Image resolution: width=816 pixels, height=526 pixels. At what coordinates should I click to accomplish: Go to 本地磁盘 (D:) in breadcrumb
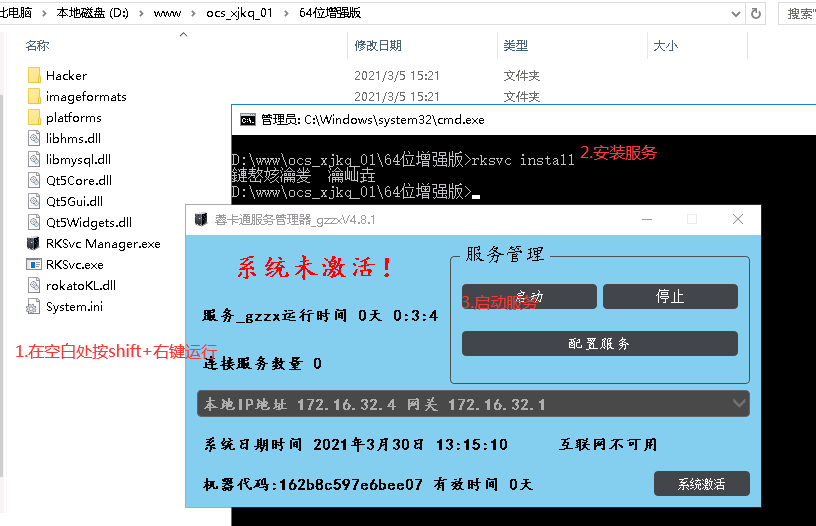pos(93,14)
